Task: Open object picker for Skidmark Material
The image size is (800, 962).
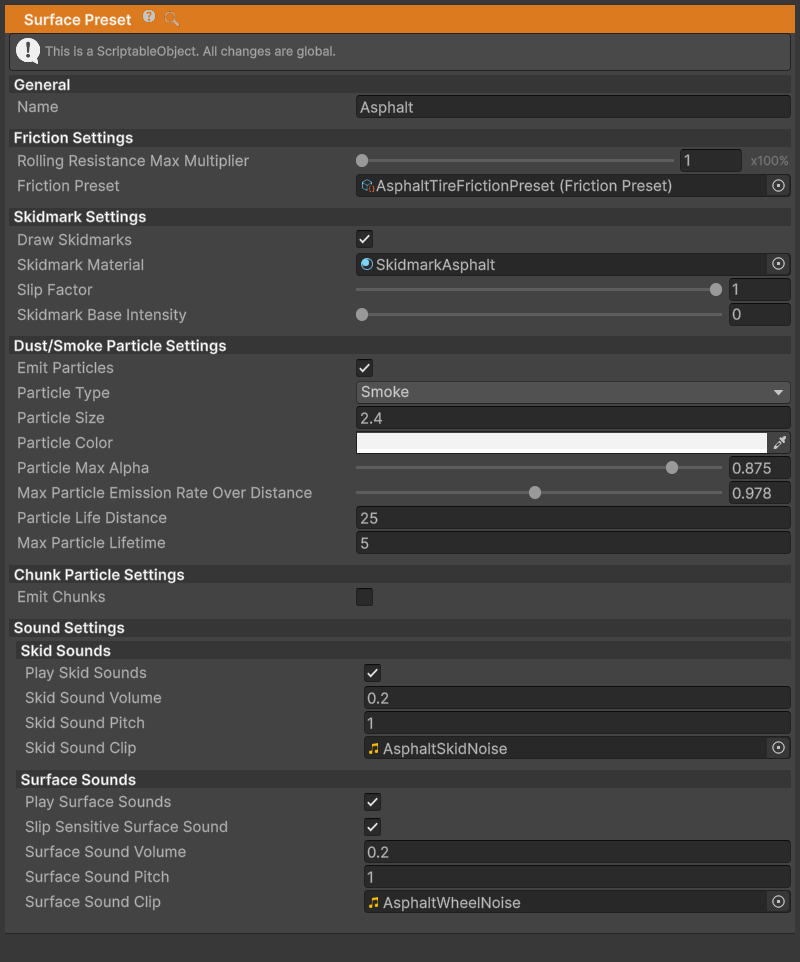Action: coord(778,264)
